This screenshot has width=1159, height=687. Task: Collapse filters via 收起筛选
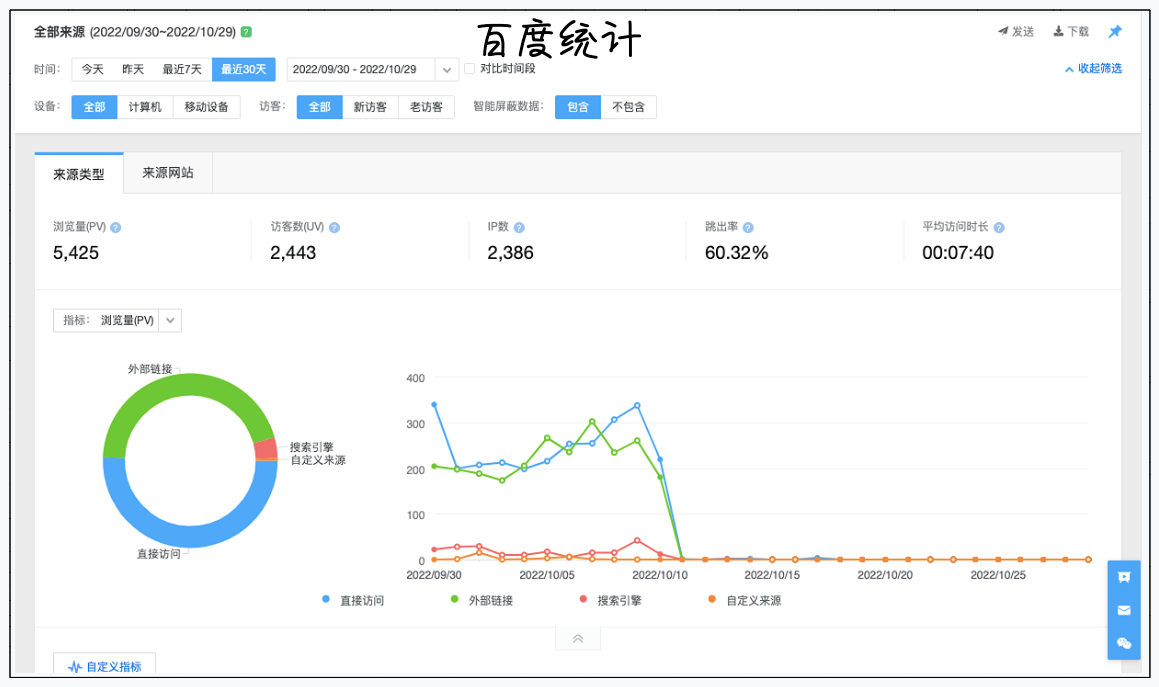coord(1096,69)
